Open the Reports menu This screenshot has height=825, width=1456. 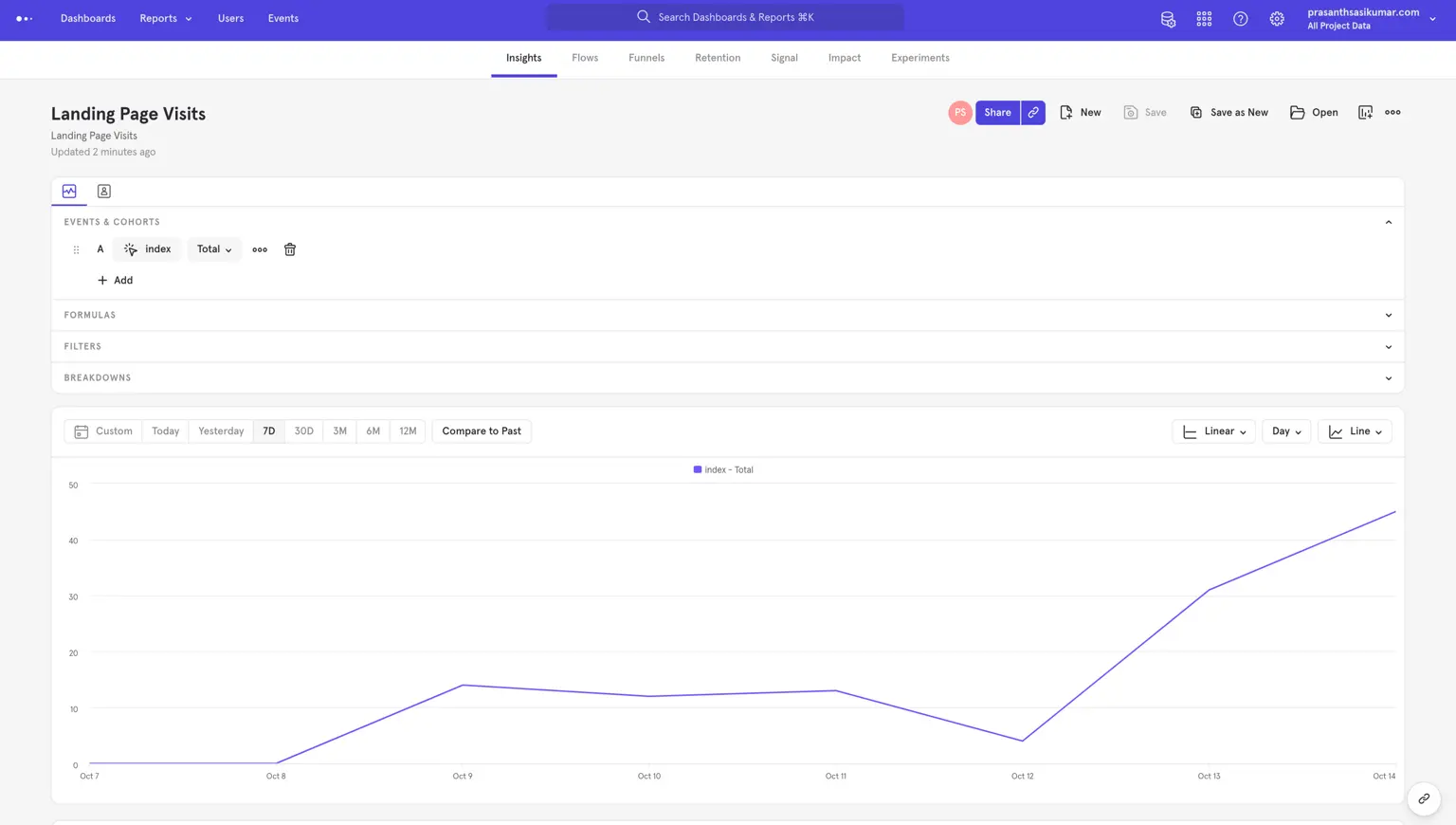[166, 19]
